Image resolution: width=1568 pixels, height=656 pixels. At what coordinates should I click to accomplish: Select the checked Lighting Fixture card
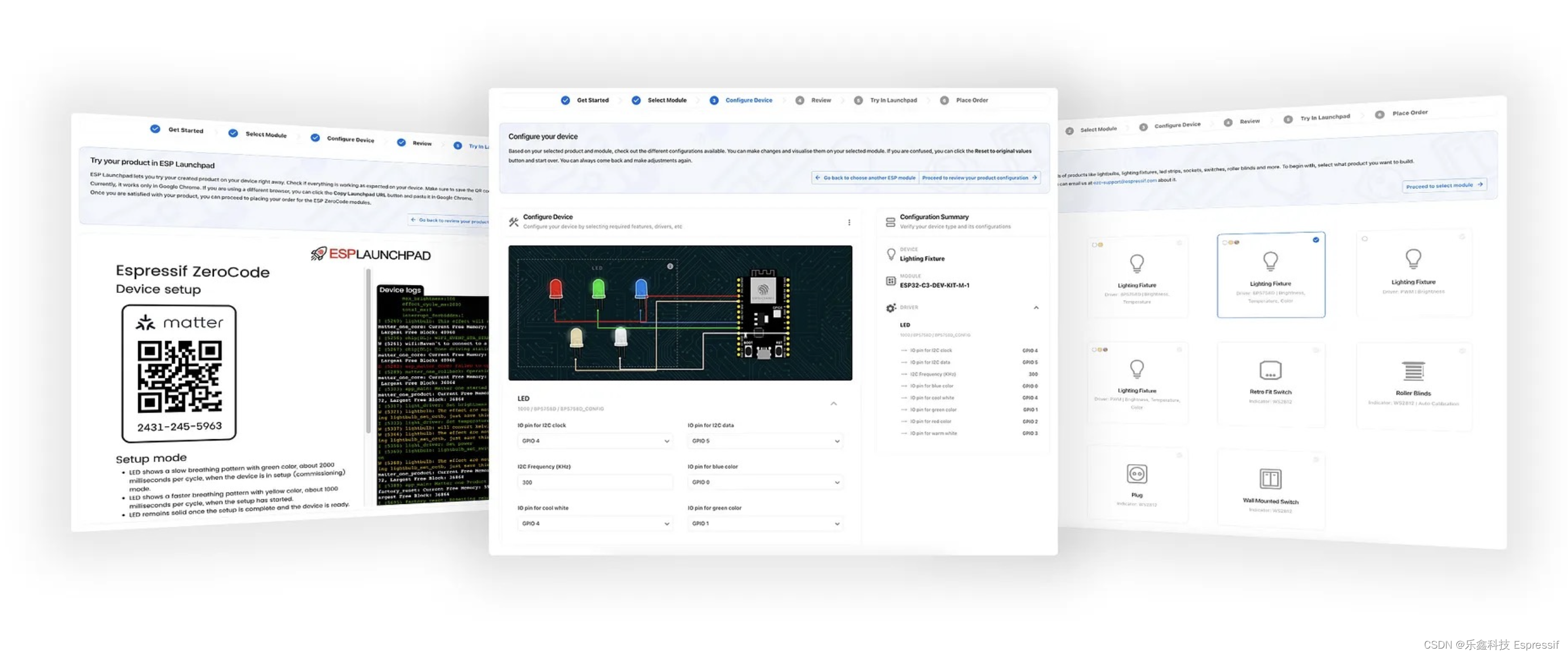(x=1270, y=274)
